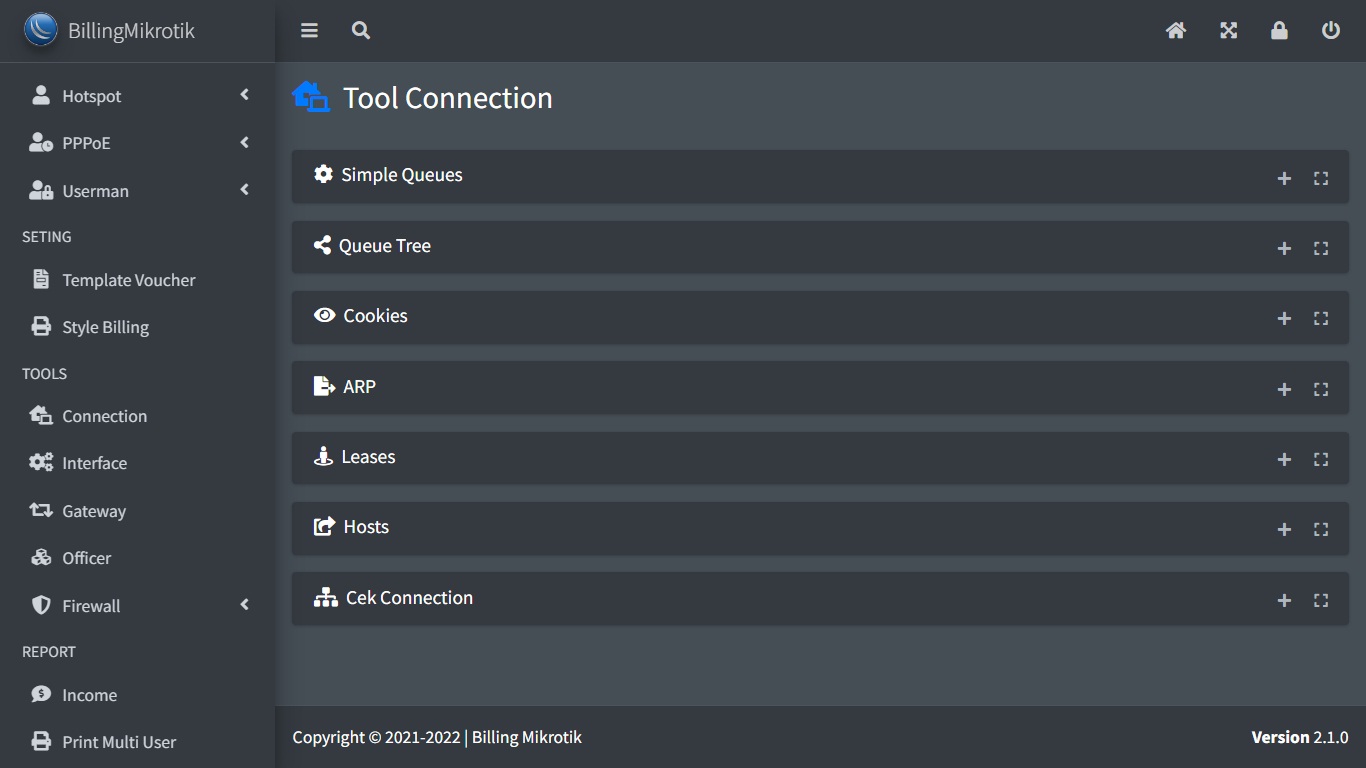This screenshot has width=1366, height=768.
Task: Click the BillingMikrotik logo
Action: tap(41, 30)
